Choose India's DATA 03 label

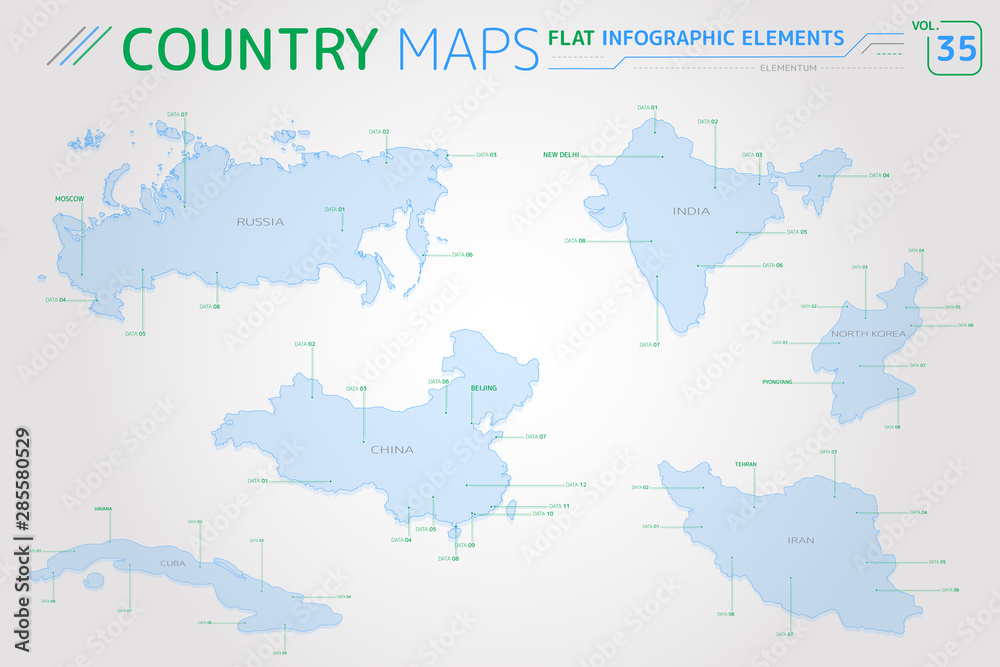(x=752, y=155)
